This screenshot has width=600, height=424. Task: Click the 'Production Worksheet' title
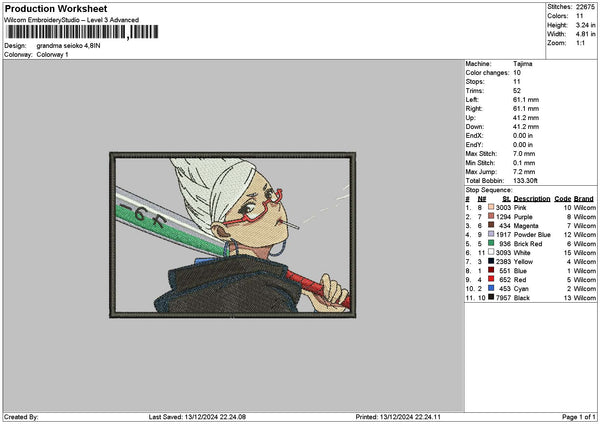56,8
